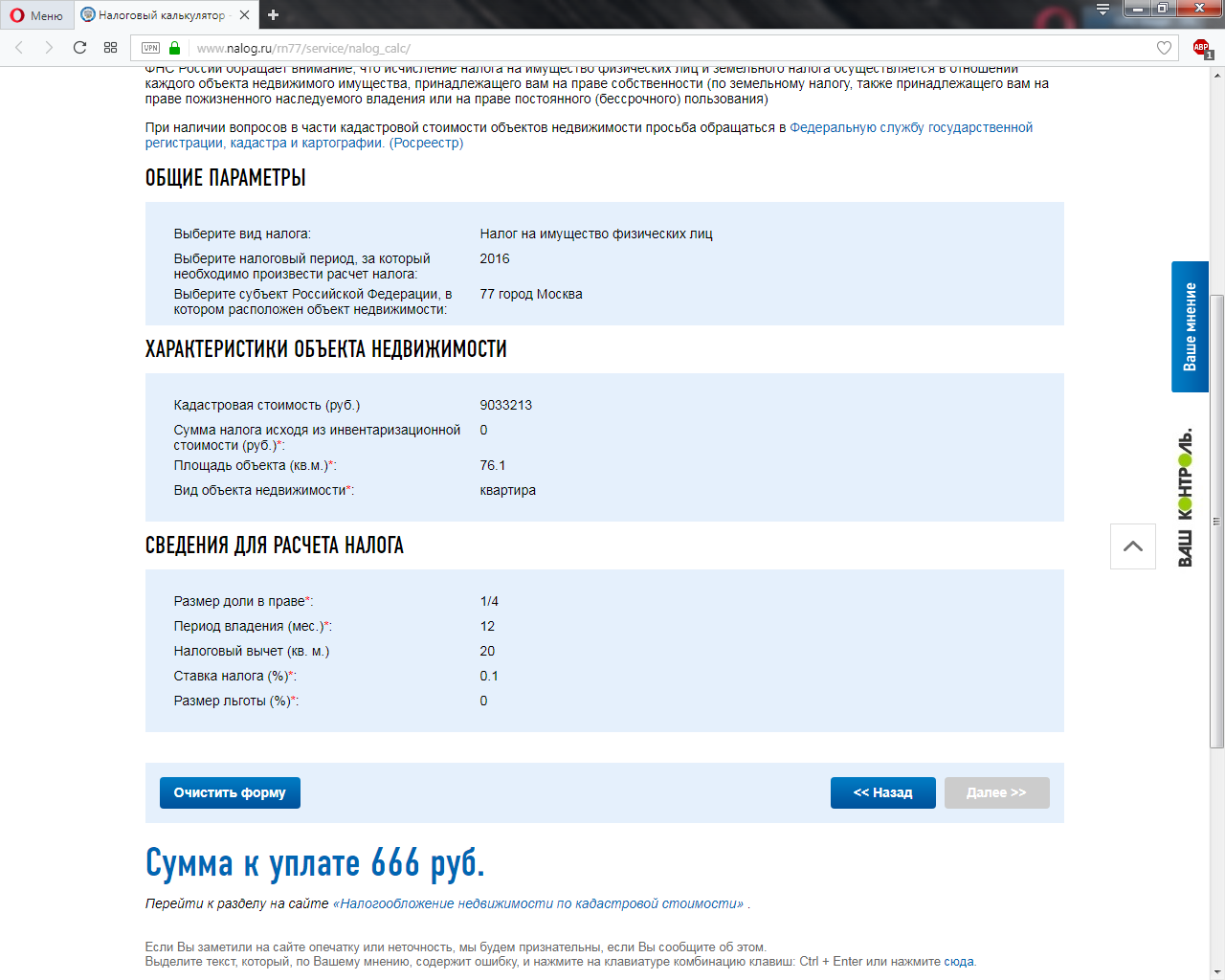Click the Ваш контроль side banner
The width and height of the screenshot is (1225, 980).
click(x=1185, y=497)
